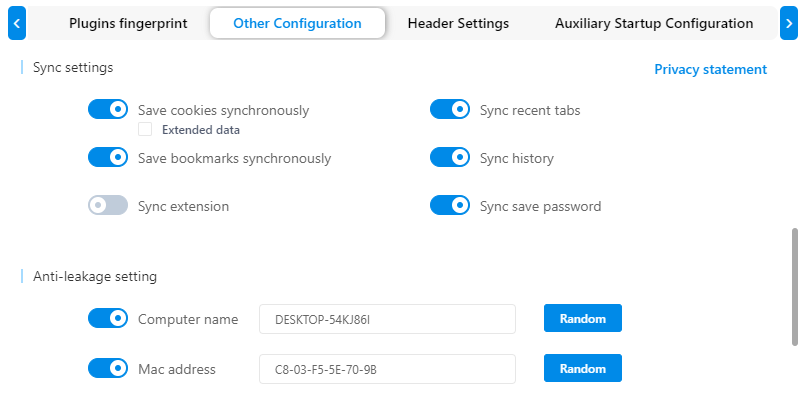Open the Privacy statement link
The width and height of the screenshot is (802, 399).
coord(710,69)
